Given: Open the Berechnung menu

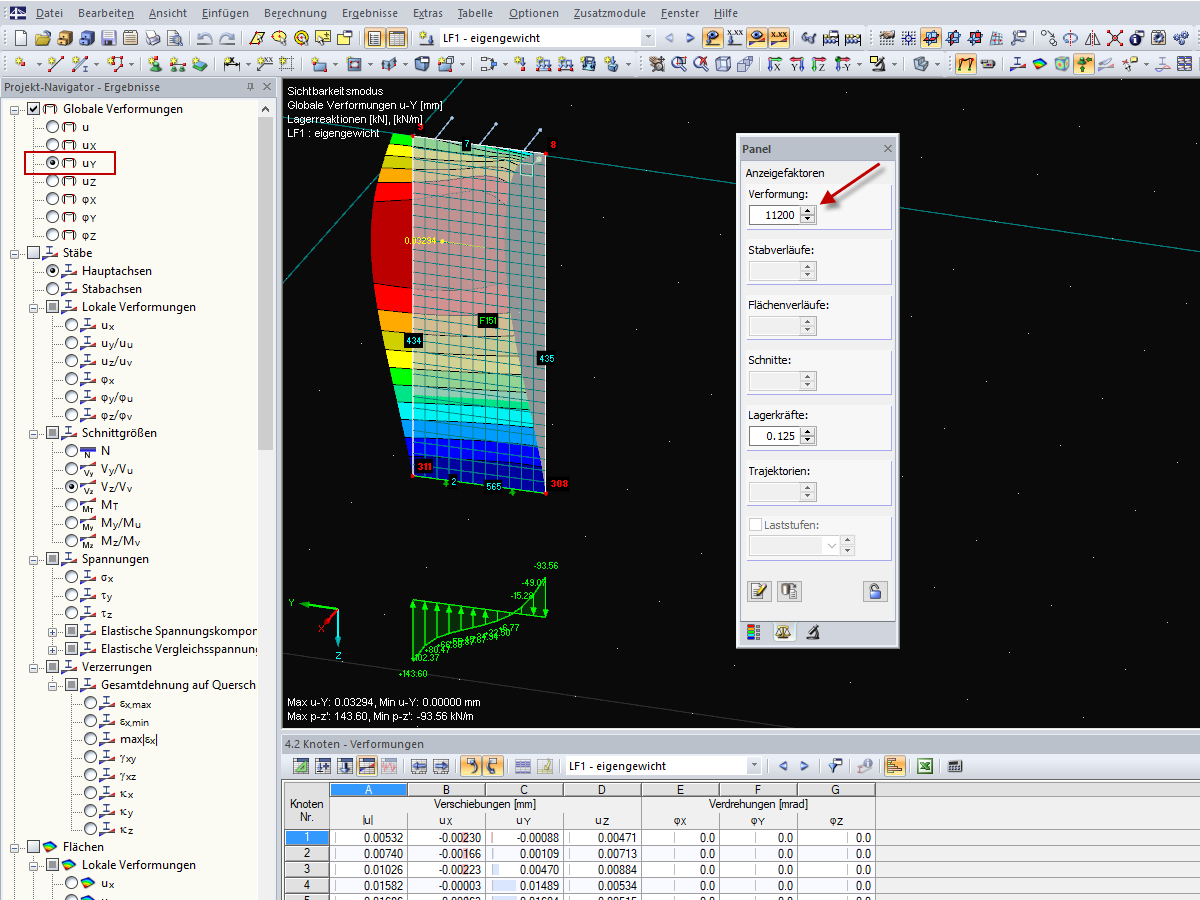Looking at the screenshot, I should point(296,13).
